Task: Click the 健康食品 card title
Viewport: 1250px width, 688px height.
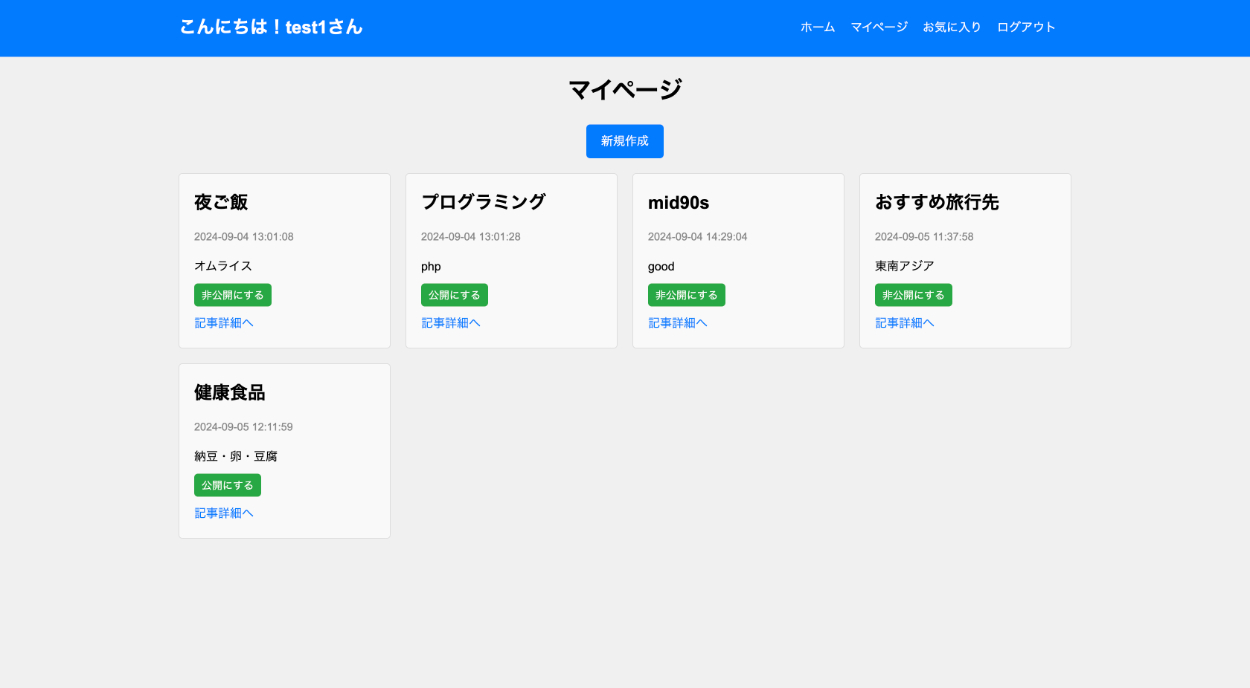Action: click(x=229, y=392)
